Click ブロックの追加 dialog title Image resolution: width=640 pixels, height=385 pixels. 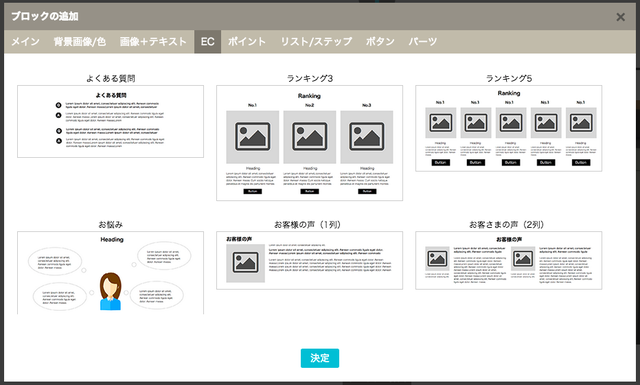point(44,16)
